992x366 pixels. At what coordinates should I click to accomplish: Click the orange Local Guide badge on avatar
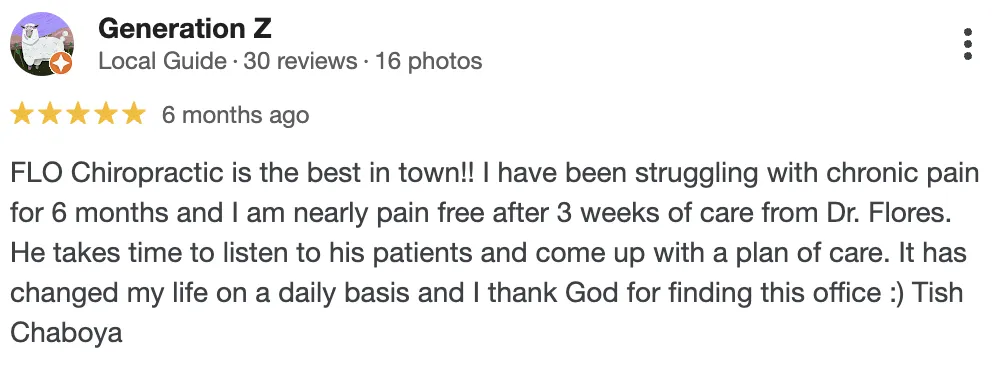tap(61, 64)
